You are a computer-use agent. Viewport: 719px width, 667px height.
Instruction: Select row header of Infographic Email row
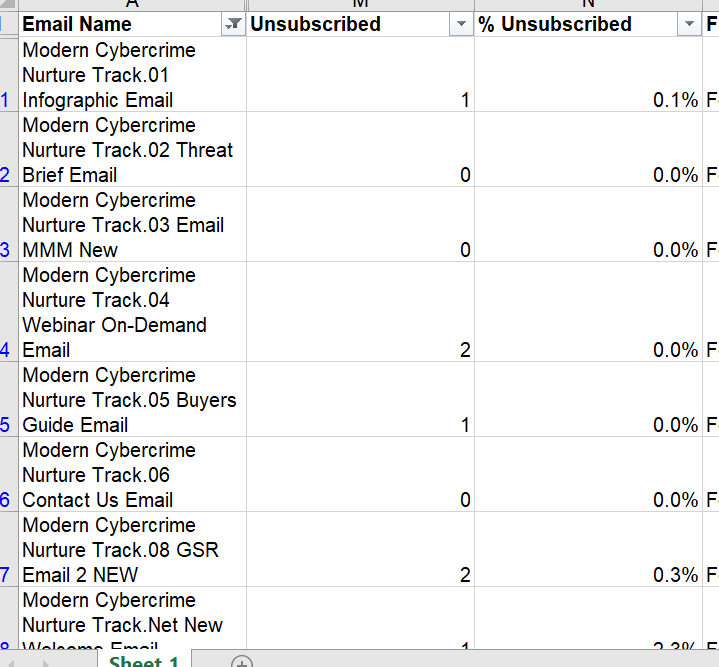click(x=9, y=74)
